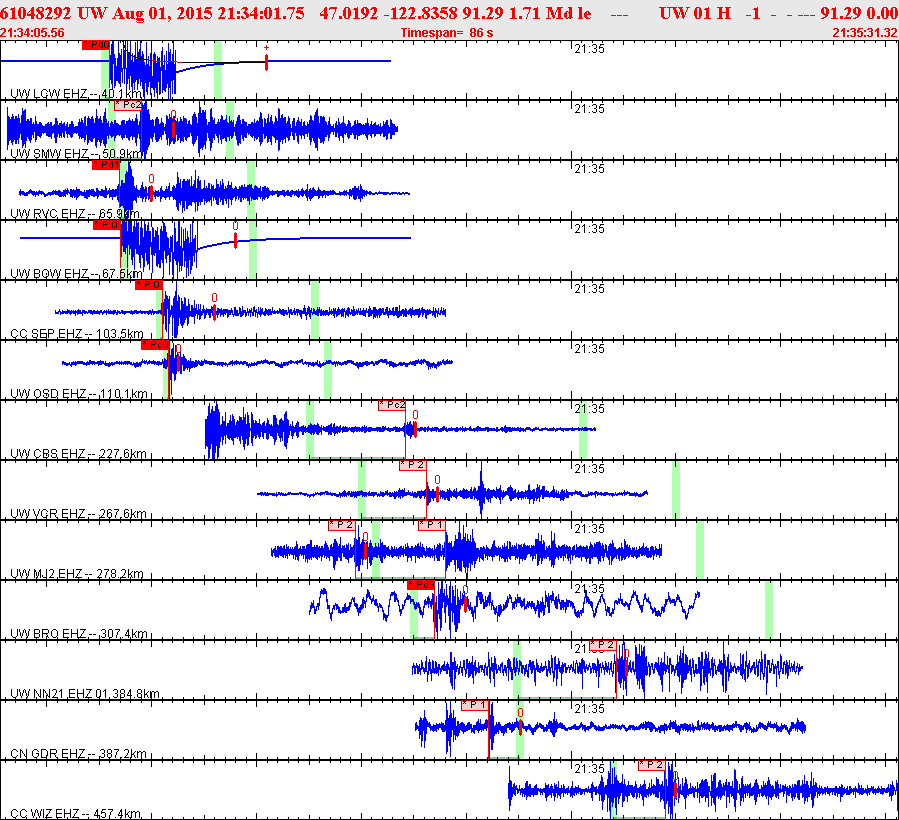Select the CC WIZ EHZ 457.4km station label
The image size is (899, 820).
(x=76, y=814)
